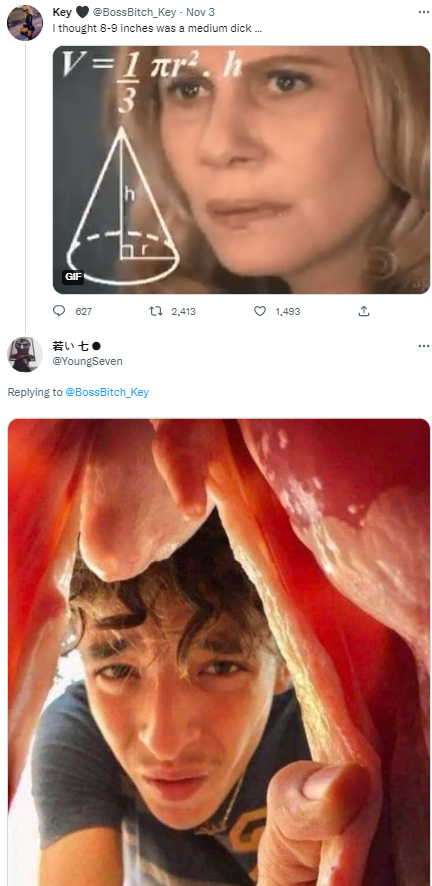Open the reply image attachment

219,652
